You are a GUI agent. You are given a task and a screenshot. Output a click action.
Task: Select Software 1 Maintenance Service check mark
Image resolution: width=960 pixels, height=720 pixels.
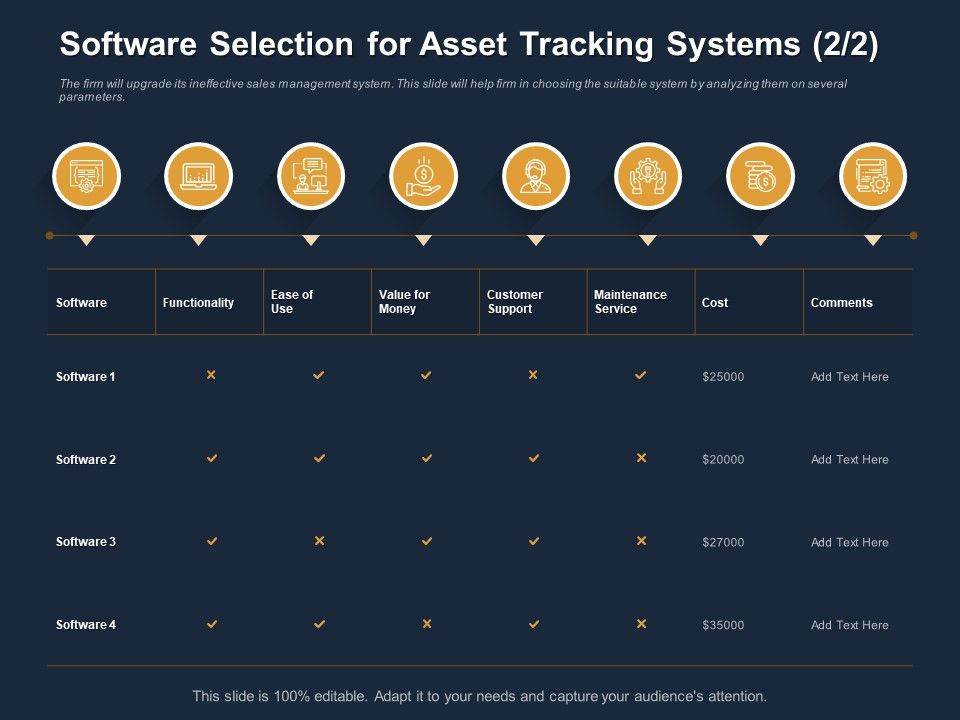click(x=640, y=375)
